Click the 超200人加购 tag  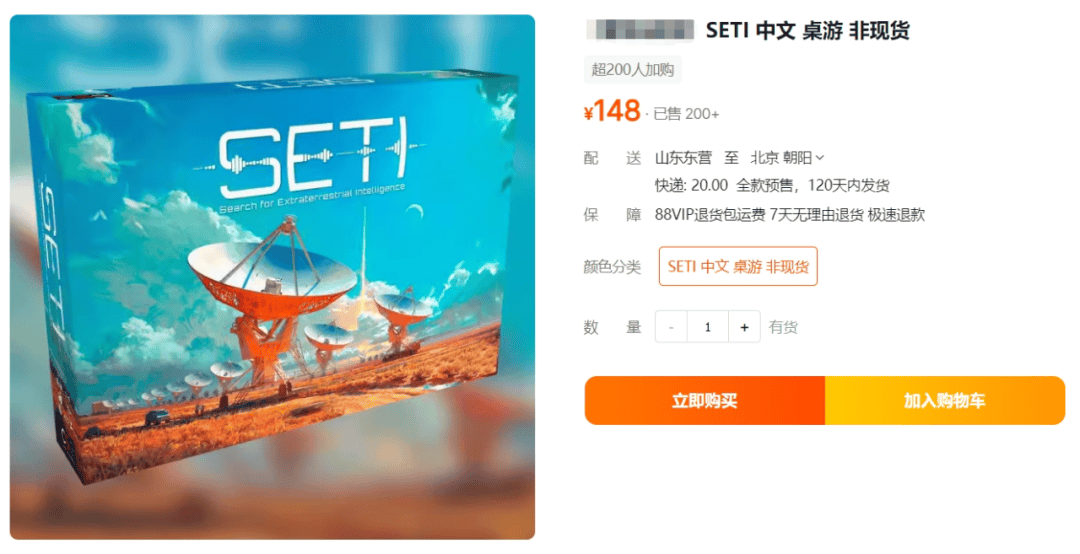pos(632,70)
